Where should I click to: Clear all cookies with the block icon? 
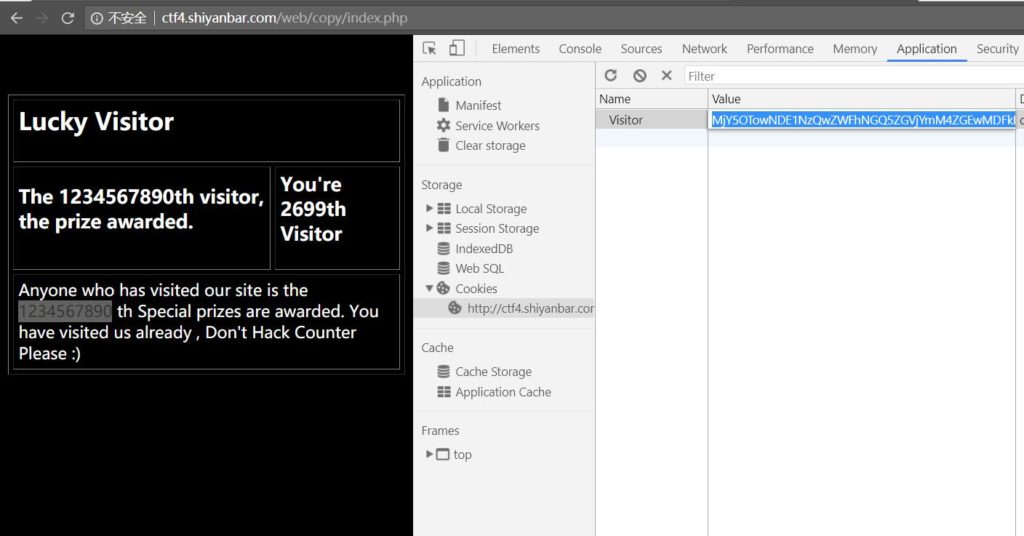639,76
